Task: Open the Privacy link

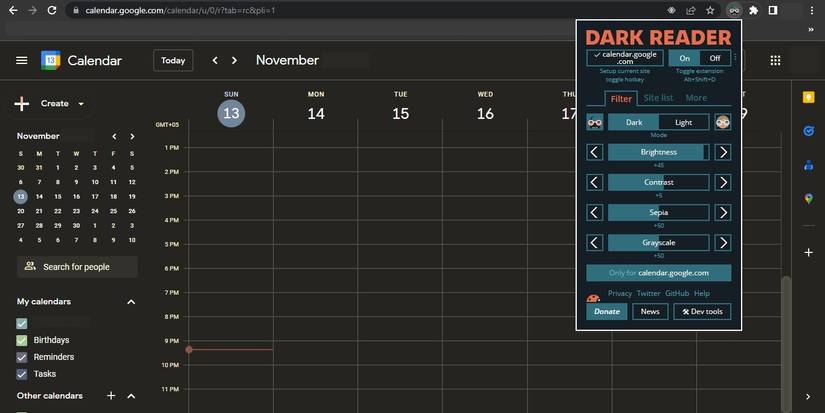Action: tap(620, 294)
